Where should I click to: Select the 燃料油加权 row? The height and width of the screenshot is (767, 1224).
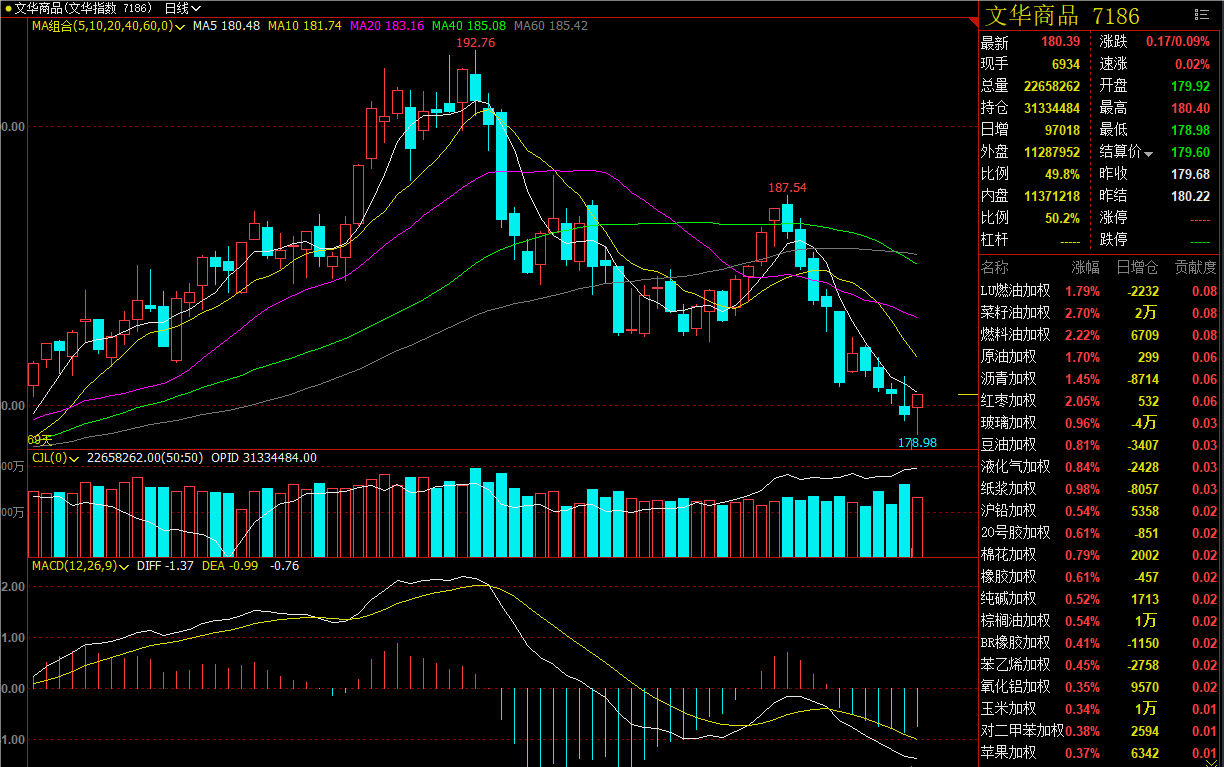[x=1099, y=335]
